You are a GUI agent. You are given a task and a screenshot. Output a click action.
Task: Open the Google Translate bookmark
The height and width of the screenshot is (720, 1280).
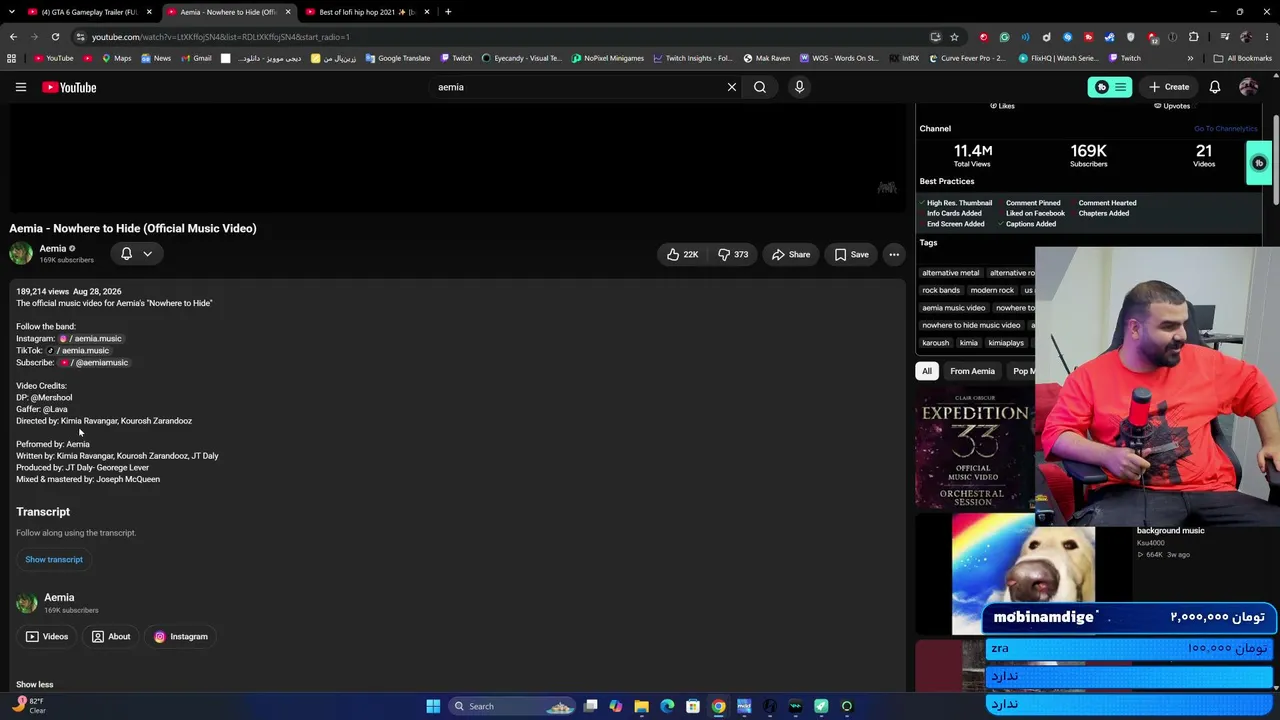tap(397, 58)
